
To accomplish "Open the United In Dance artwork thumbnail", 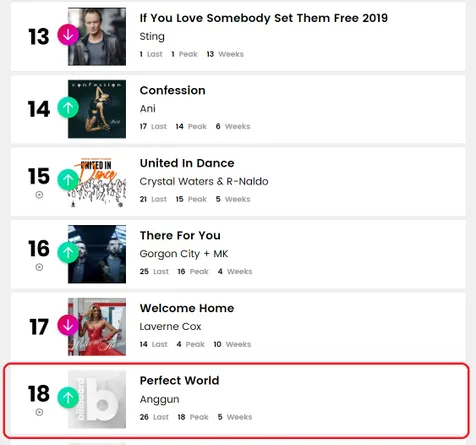I will [x=97, y=181].
